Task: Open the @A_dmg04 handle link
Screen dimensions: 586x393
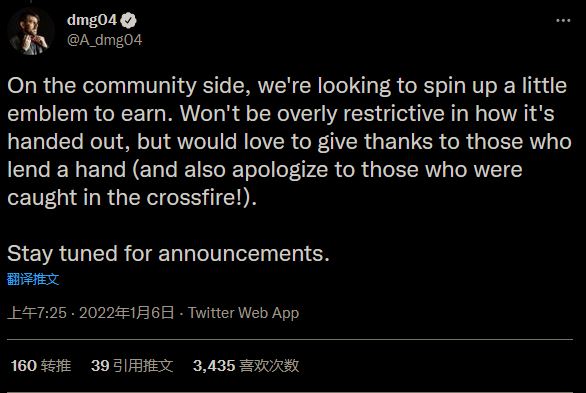Action: tap(105, 40)
